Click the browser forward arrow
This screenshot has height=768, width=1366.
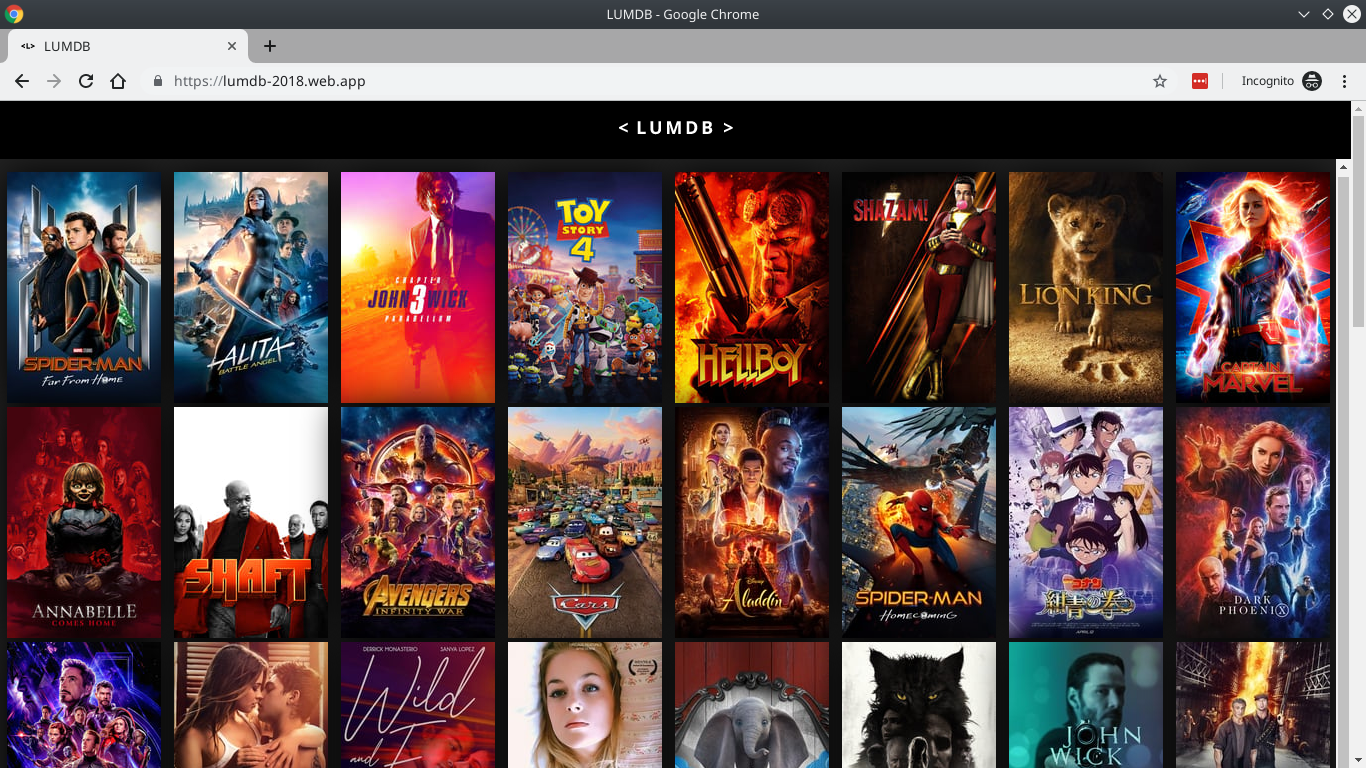[x=54, y=81]
